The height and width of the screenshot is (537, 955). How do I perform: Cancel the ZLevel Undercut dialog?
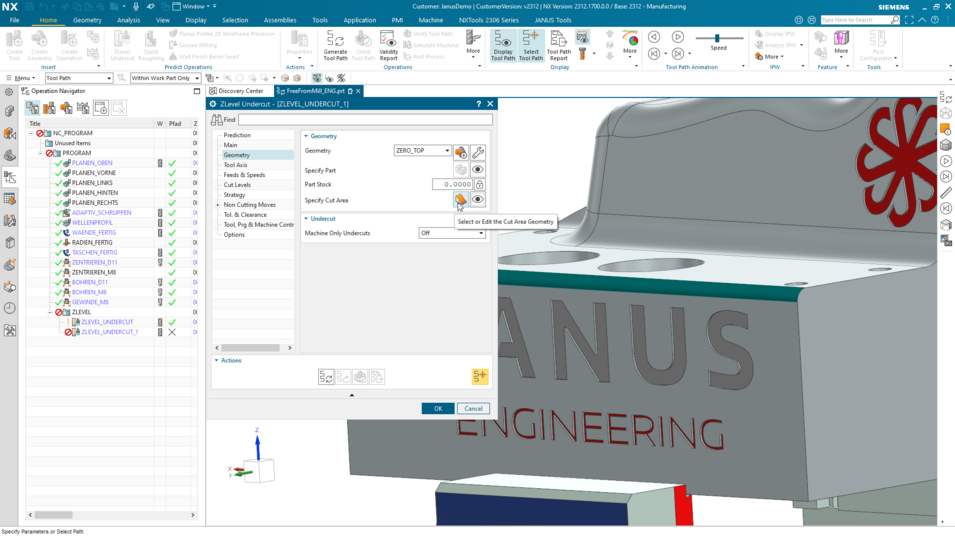click(473, 409)
